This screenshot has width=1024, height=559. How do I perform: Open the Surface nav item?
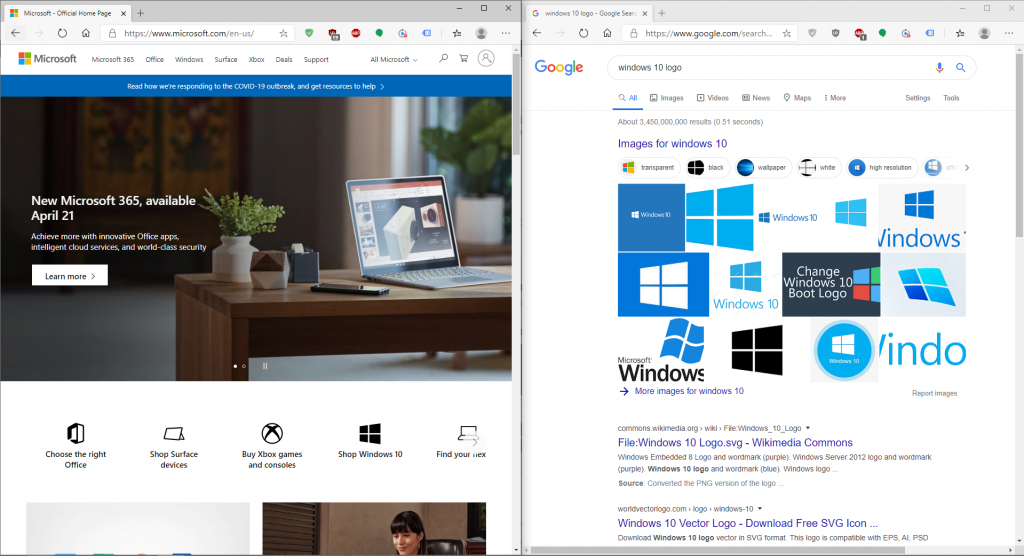pyautogui.click(x=226, y=59)
